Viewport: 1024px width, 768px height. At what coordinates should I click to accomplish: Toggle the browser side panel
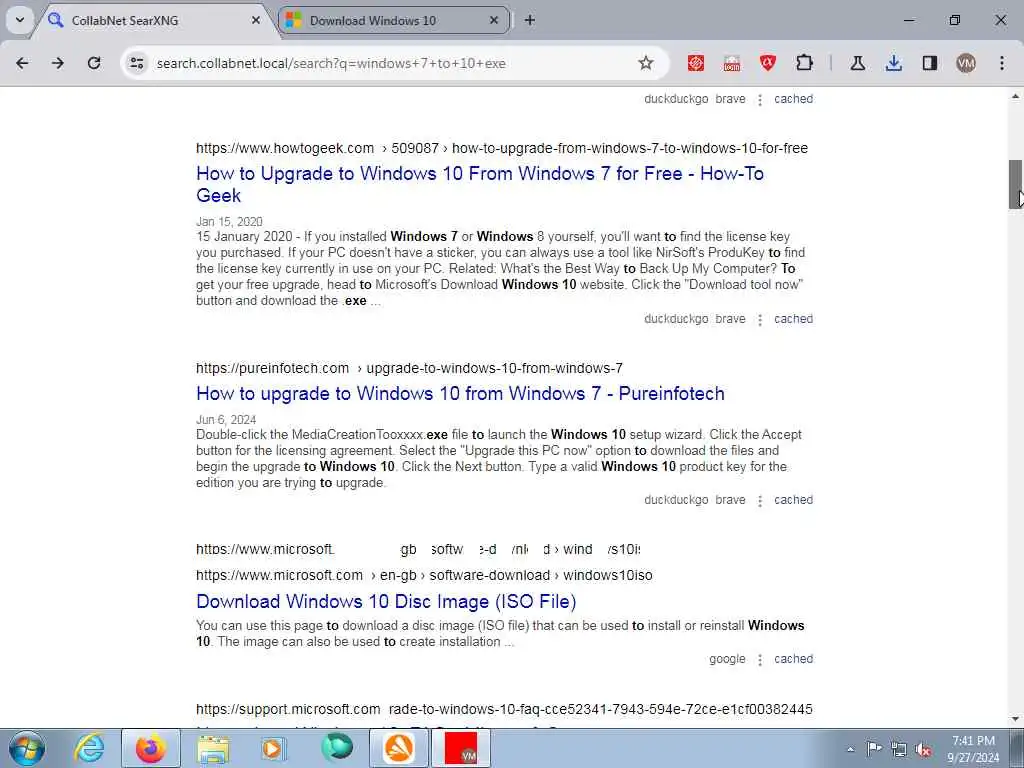click(930, 63)
